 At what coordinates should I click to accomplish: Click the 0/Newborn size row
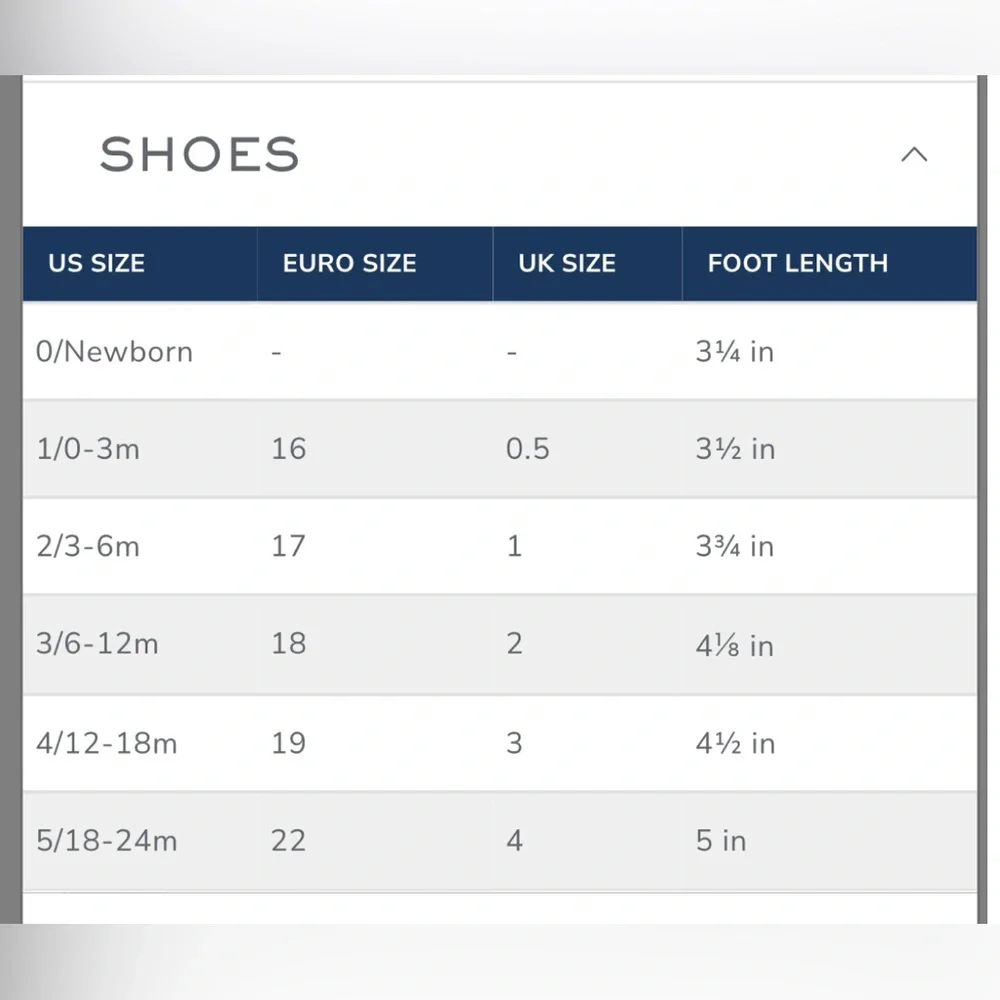point(499,351)
